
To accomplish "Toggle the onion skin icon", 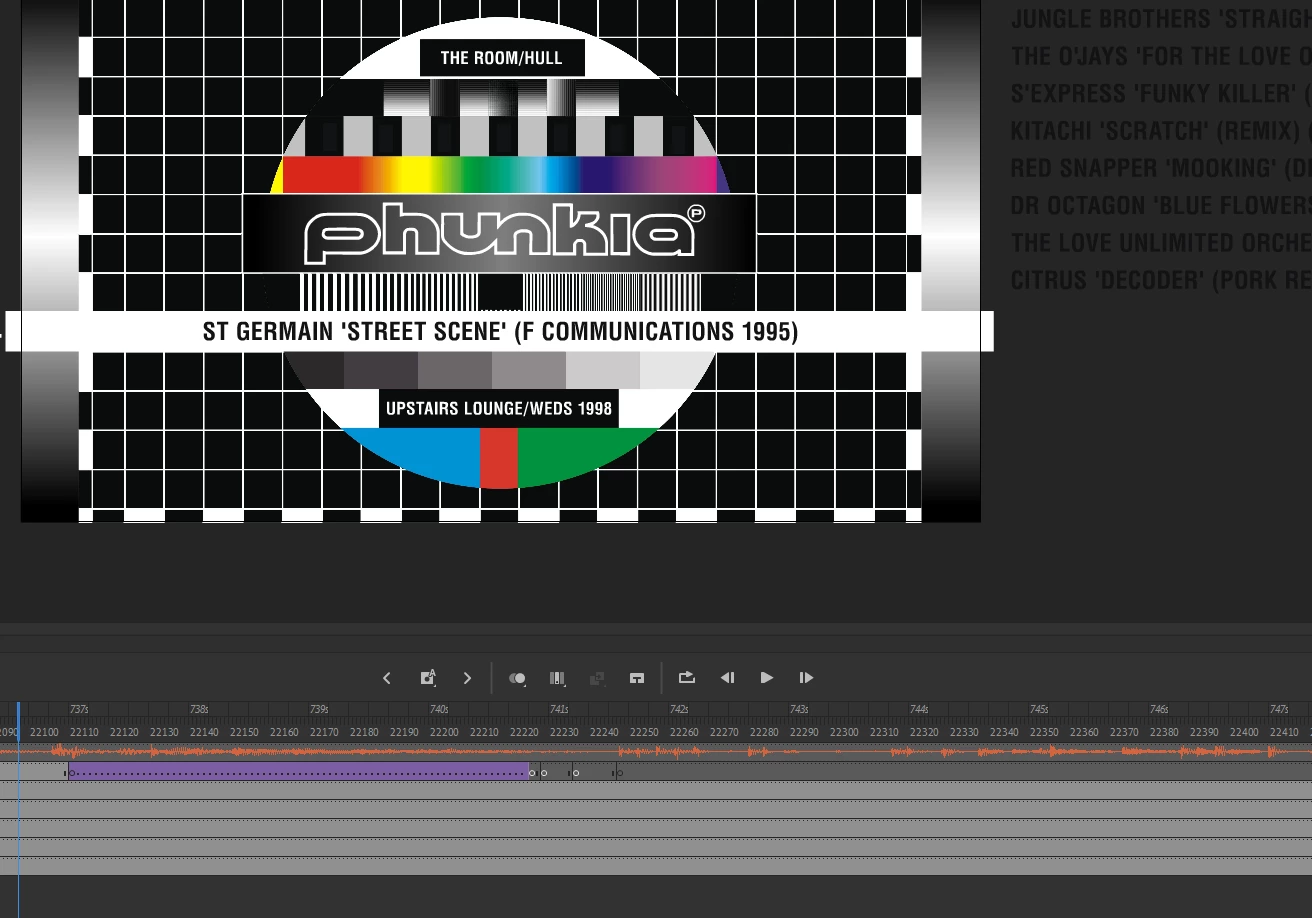I will [x=517, y=678].
